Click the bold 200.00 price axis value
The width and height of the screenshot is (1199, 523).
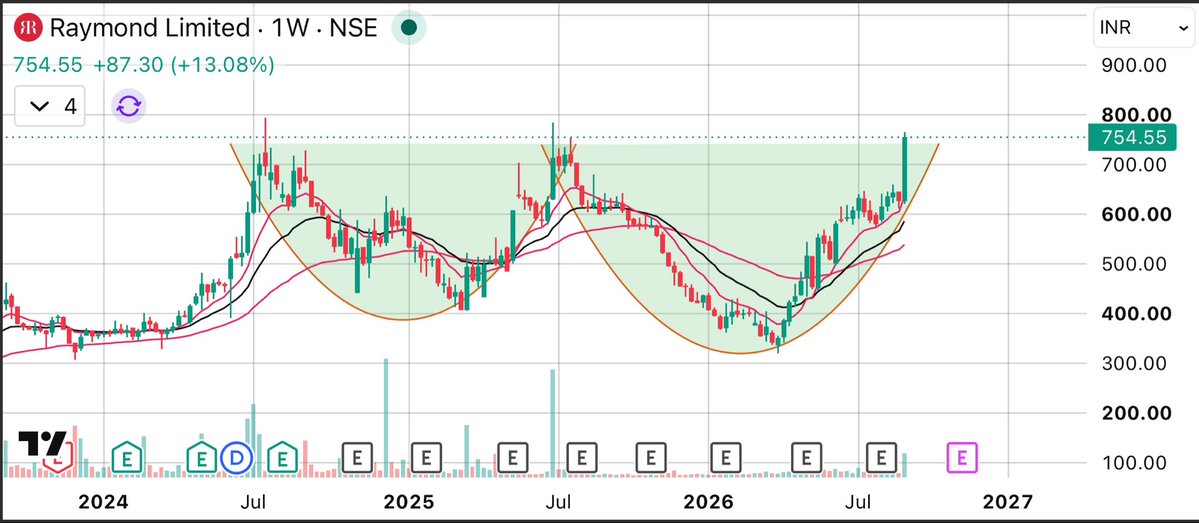[x=1134, y=413]
